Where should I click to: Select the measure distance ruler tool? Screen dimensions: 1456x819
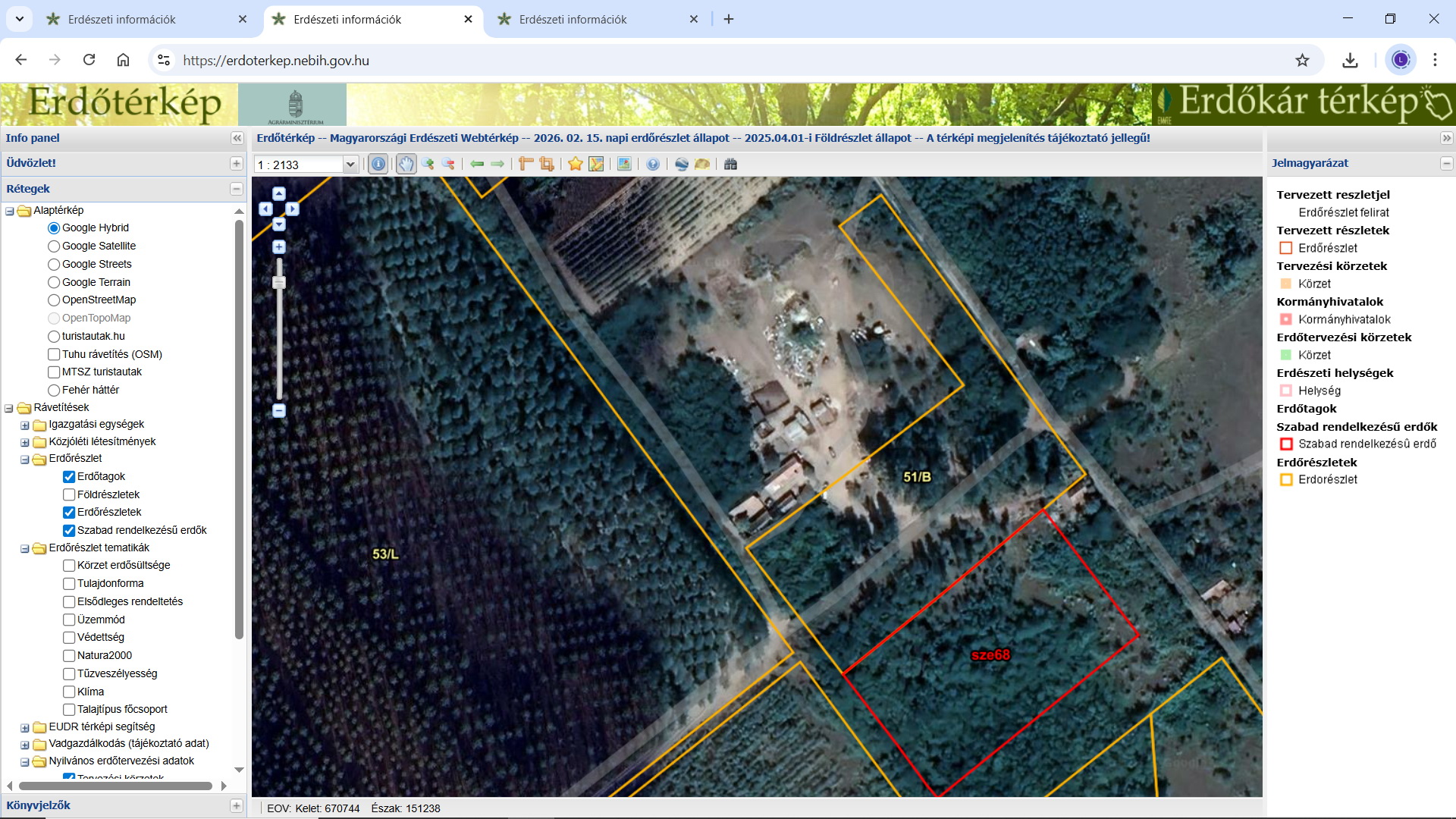tap(526, 164)
